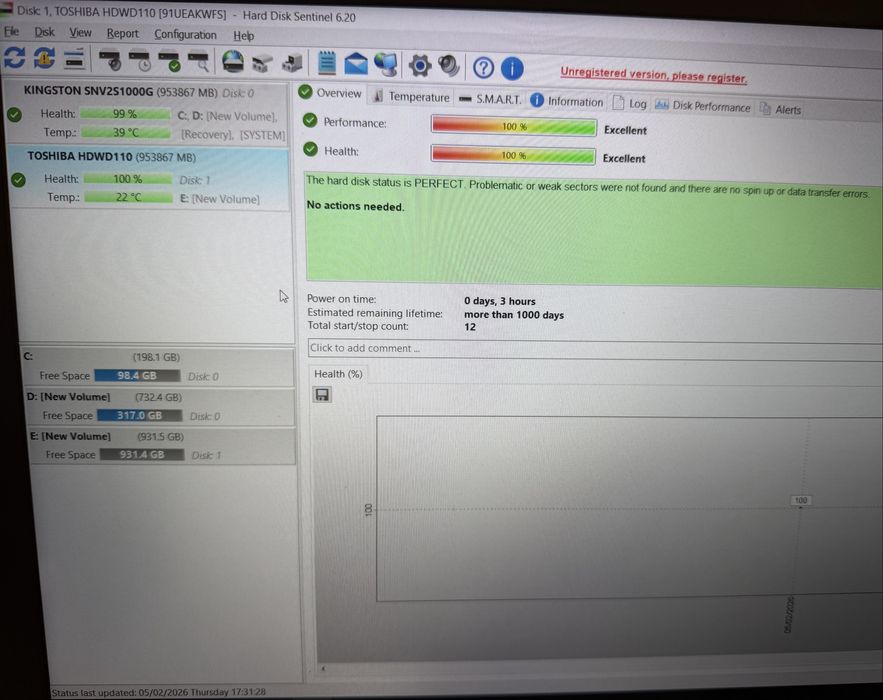Image resolution: width=883 pixels, height=700 pixels.
Task: Switch to the Log tab
Action: coord(630,104)
